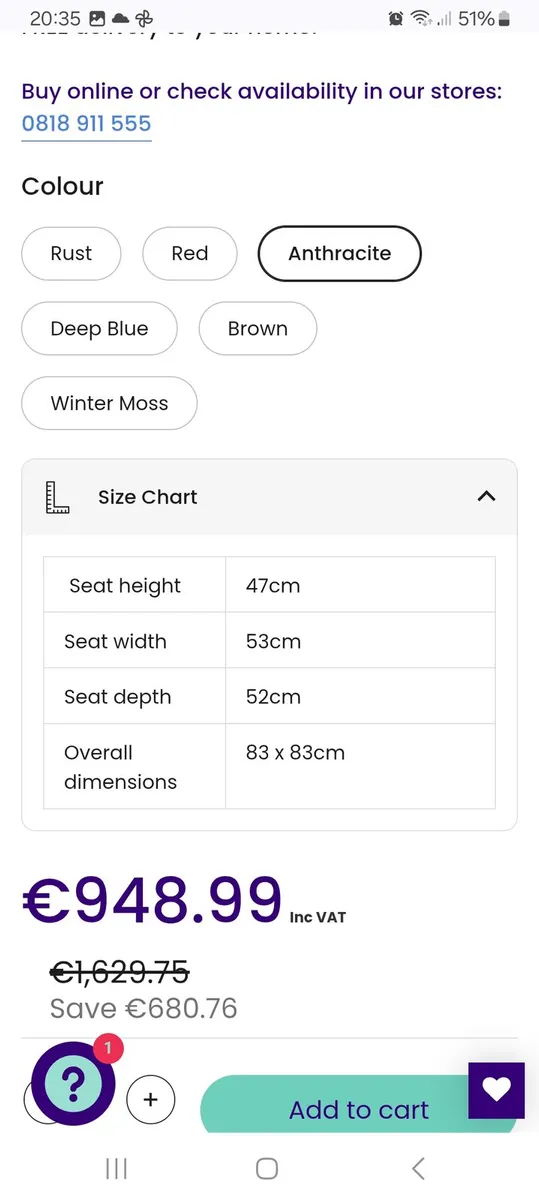539x1200 pixels.
Task: Choose the Deep Blue colour
Action: [99, 328]
